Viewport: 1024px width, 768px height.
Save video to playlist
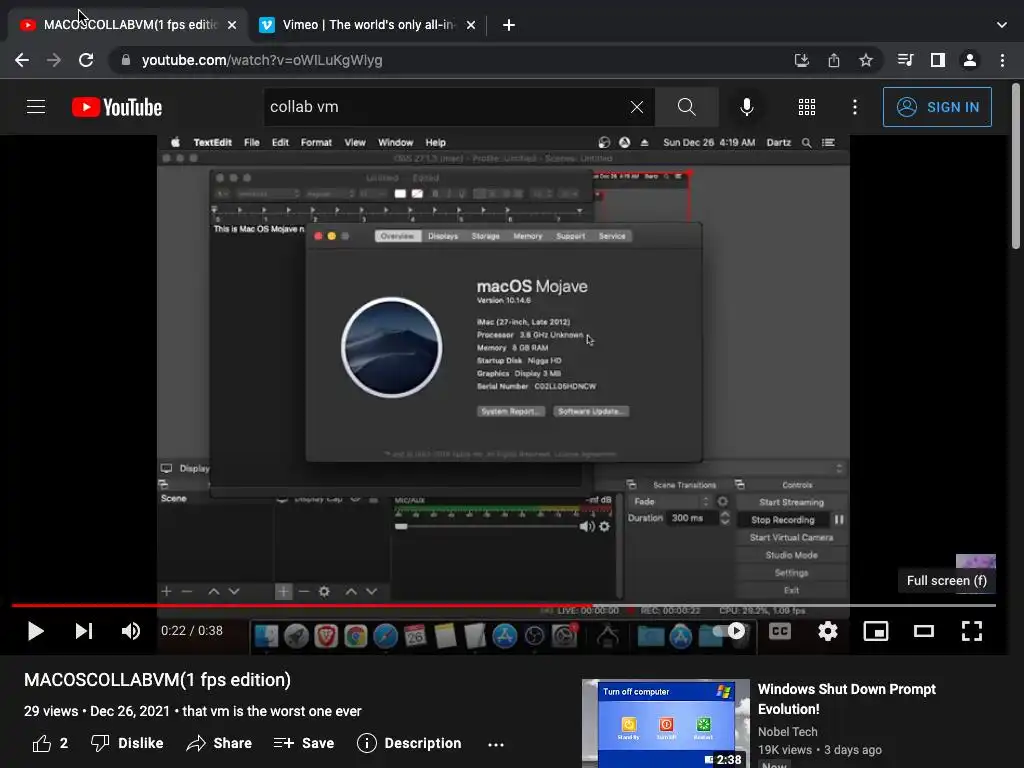304,743
